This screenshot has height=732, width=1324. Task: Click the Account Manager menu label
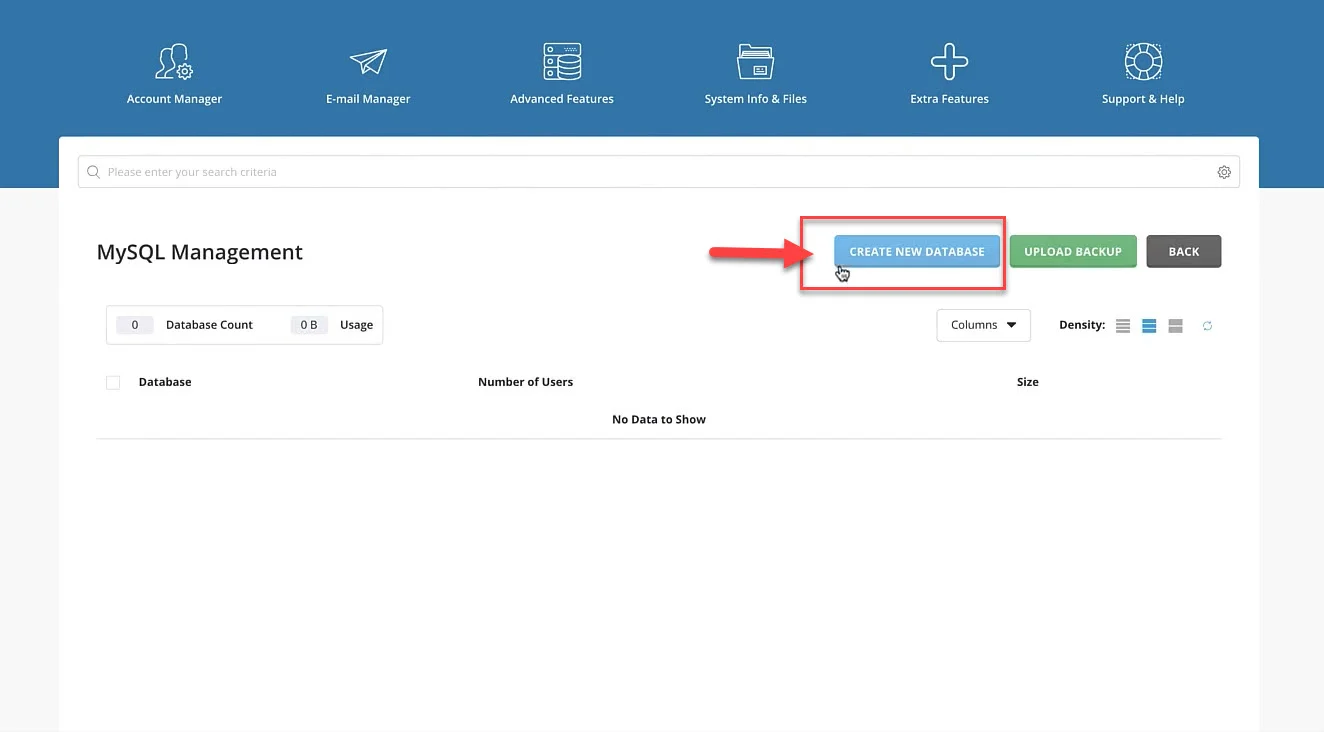(174, 99)
